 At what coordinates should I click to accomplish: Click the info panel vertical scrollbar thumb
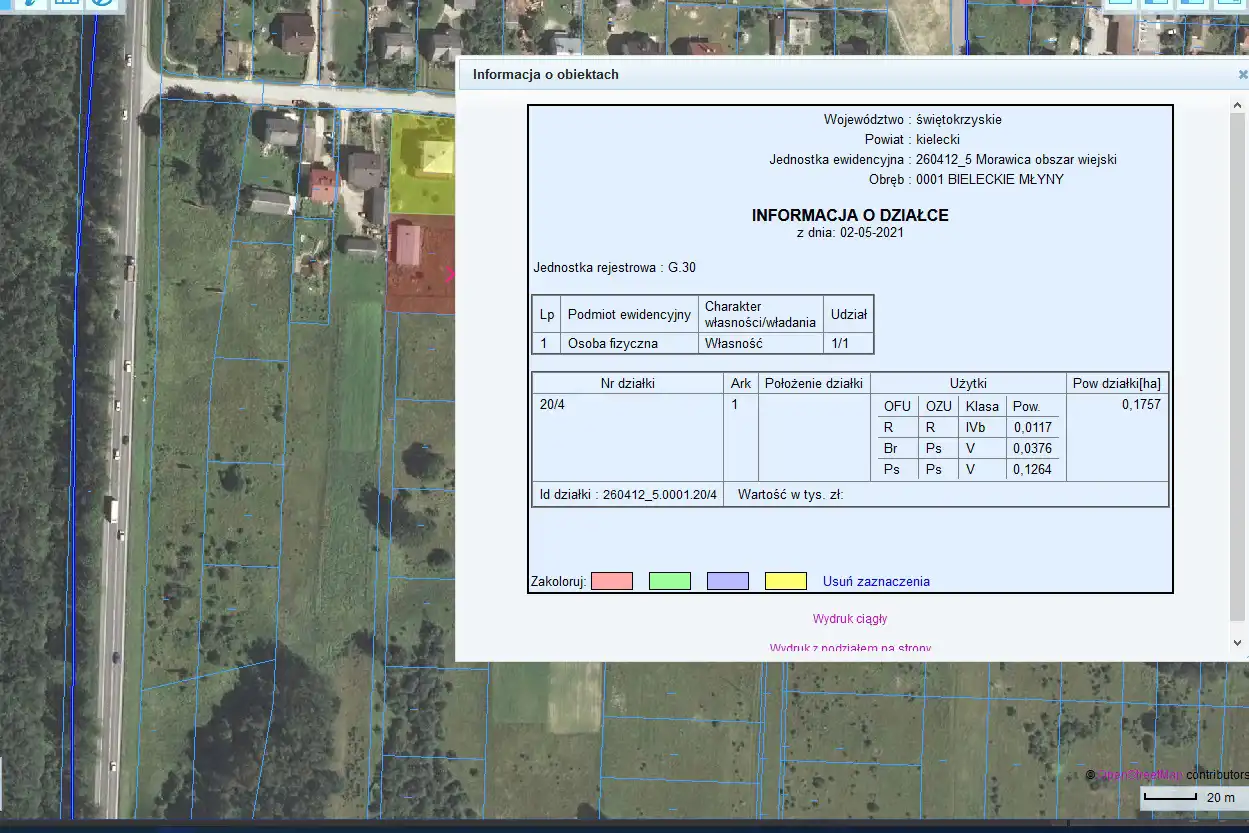click(x=1238, y=350)
